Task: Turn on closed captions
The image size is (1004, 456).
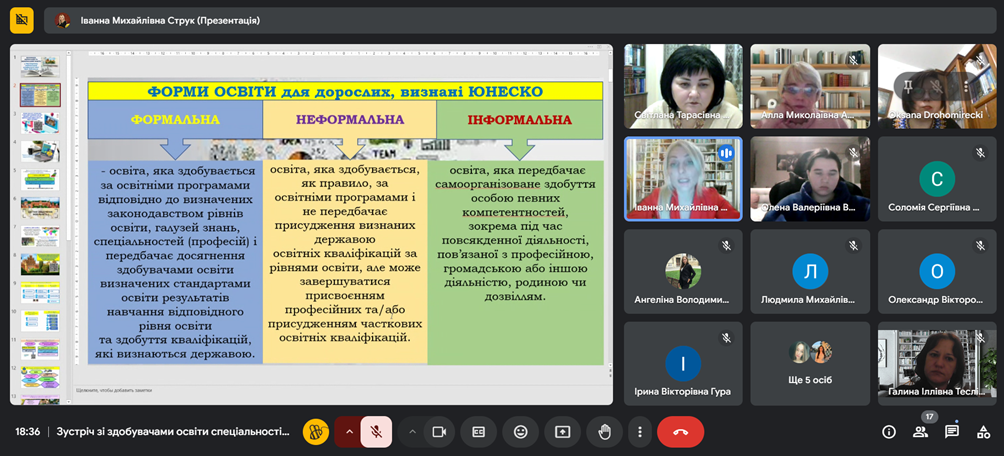Action: 478,432
